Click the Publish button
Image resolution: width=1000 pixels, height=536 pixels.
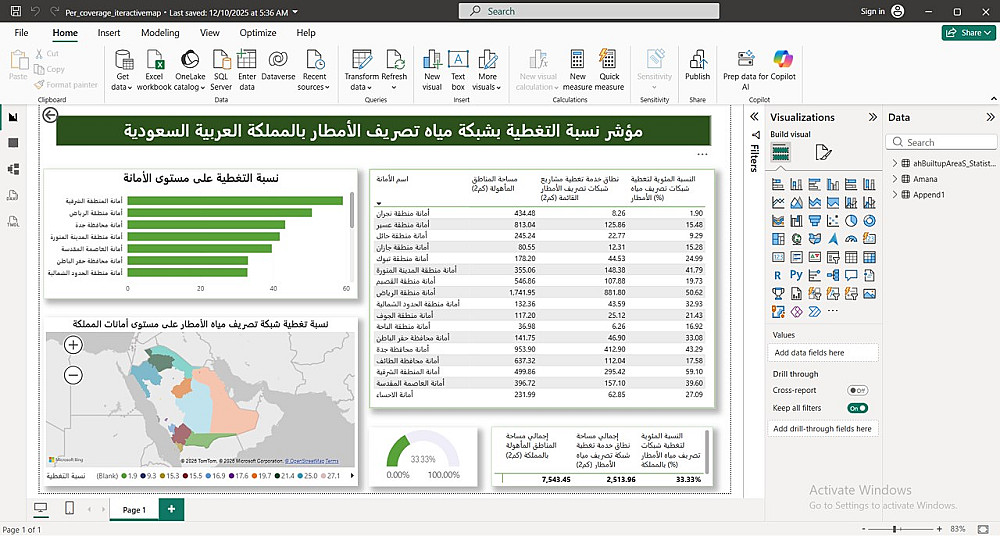click(697, 66)
